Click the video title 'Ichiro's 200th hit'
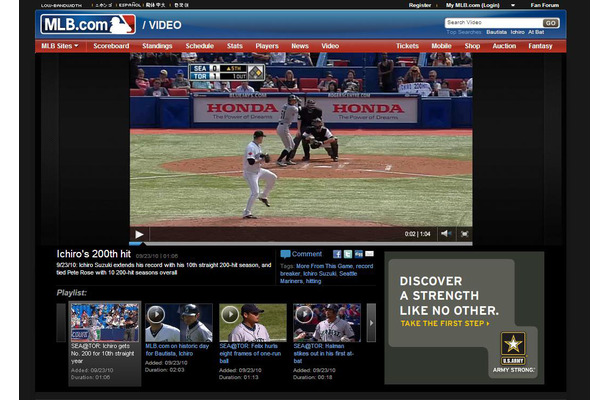This screenshot has width=610, height=400. click(93, 254)
